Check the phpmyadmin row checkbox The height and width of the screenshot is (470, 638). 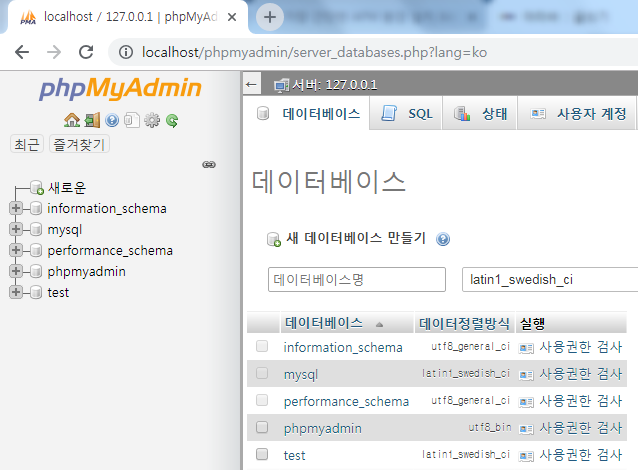(x=262, y=427)
